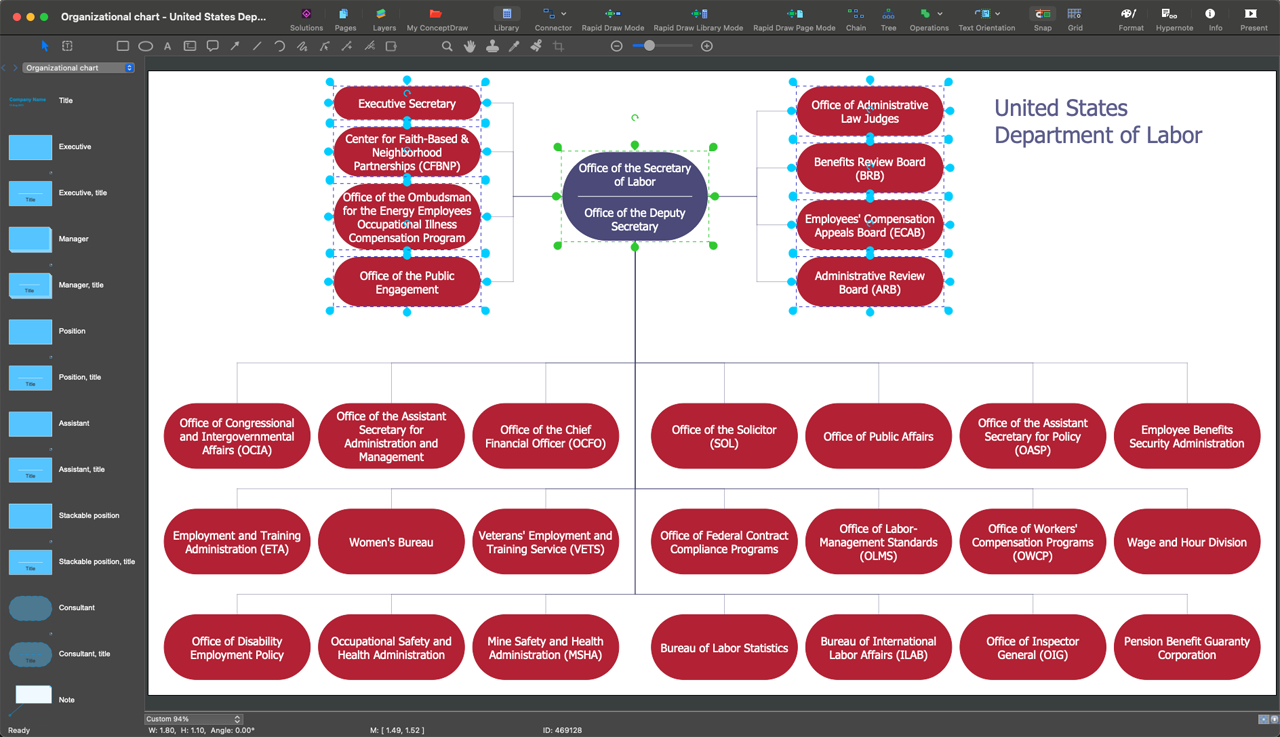Select the Crop tool
This screenshot has height=737, width=1280.
click(558, 46)
